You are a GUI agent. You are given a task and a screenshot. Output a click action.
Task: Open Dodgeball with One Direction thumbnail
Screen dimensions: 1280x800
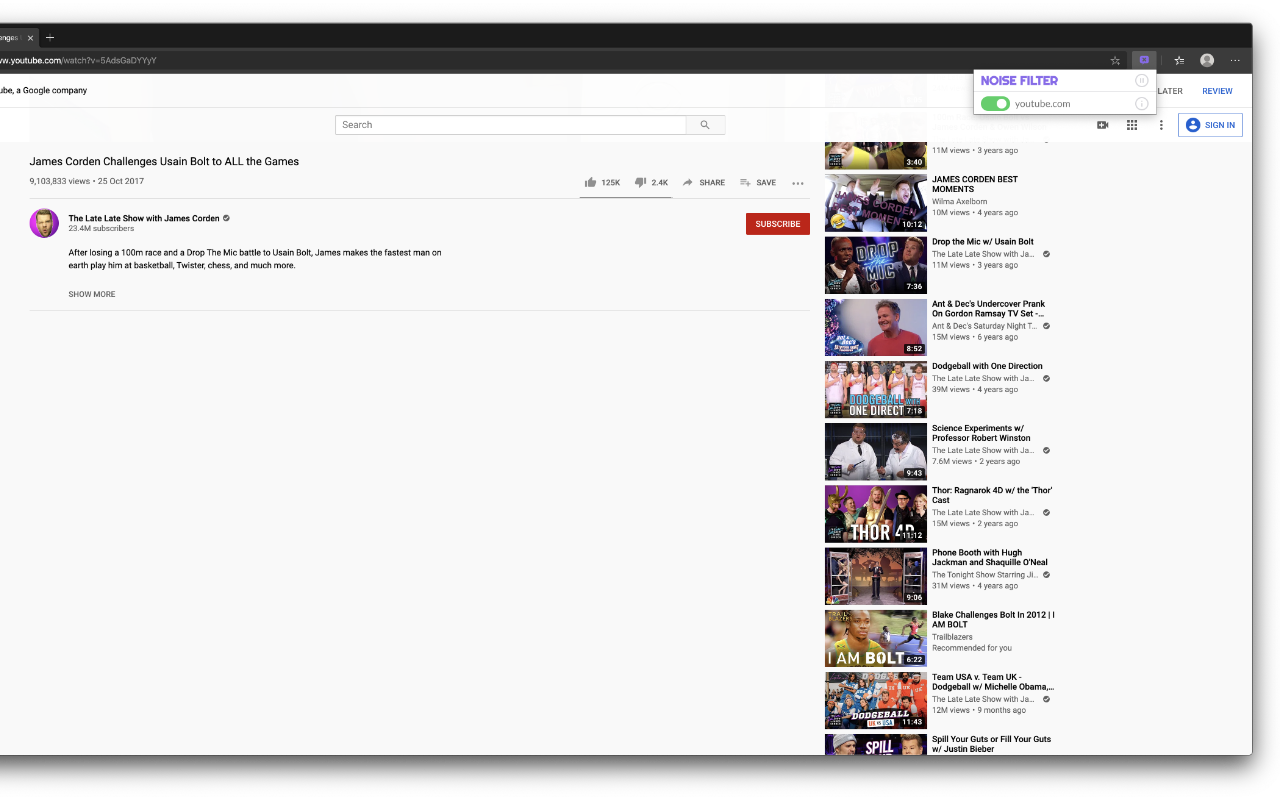pos(876,389)
